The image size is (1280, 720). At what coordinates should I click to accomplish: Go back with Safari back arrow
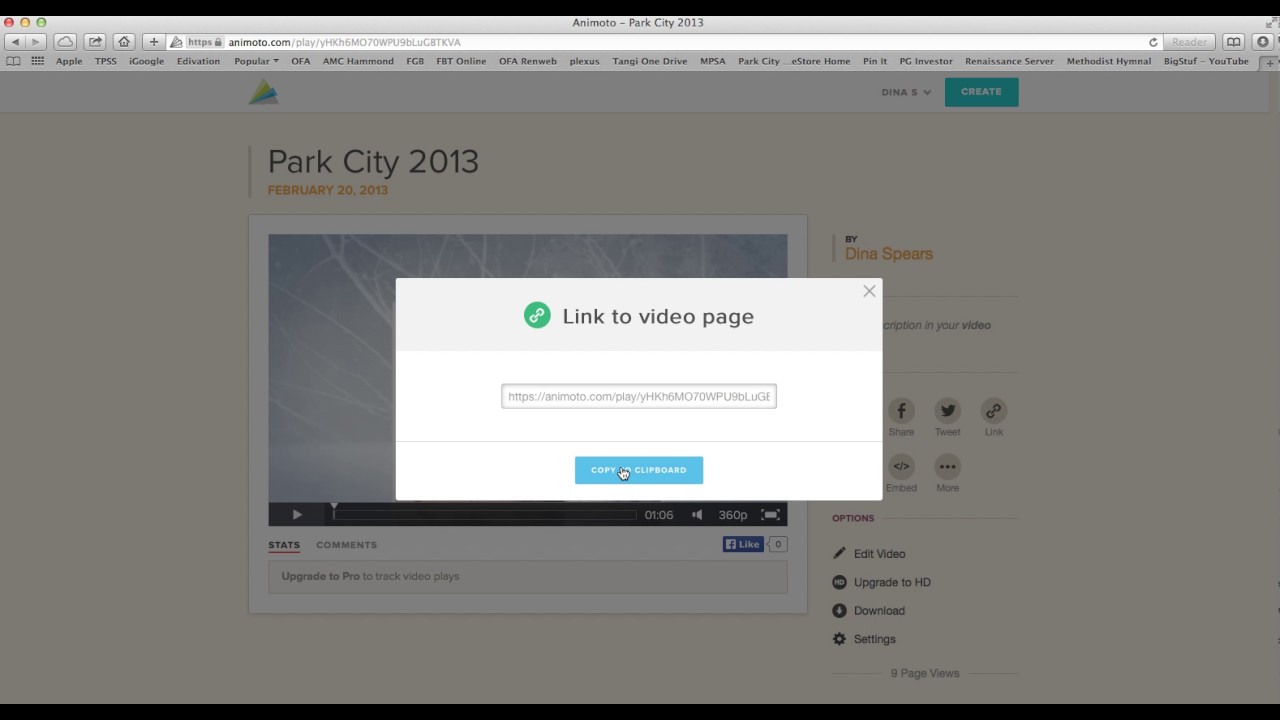(15, 42)
